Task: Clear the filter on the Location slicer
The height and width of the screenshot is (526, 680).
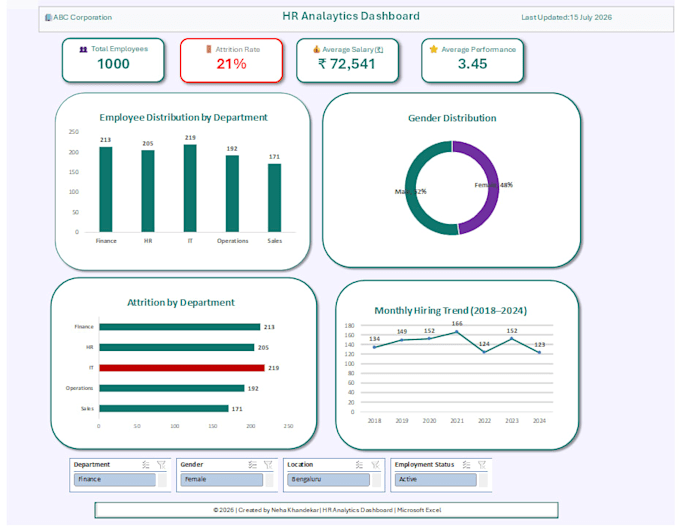Action: 375,465
